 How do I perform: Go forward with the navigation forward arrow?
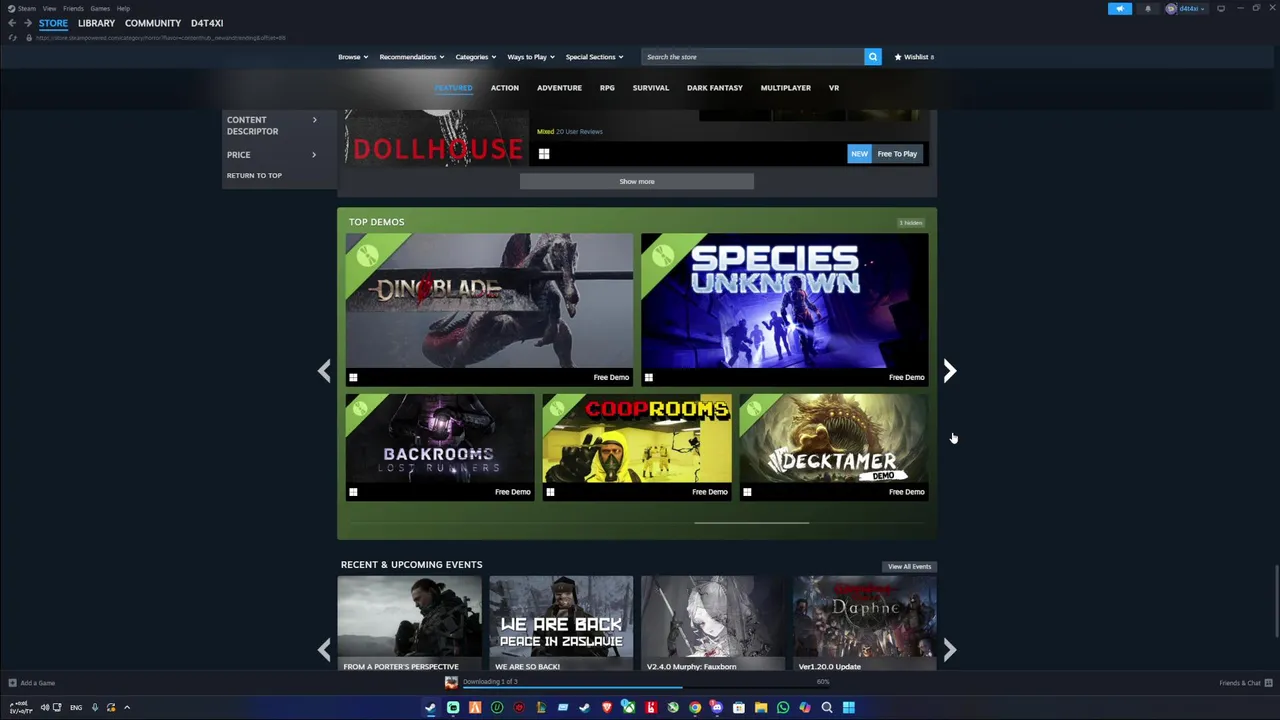[x=27, y=23]
